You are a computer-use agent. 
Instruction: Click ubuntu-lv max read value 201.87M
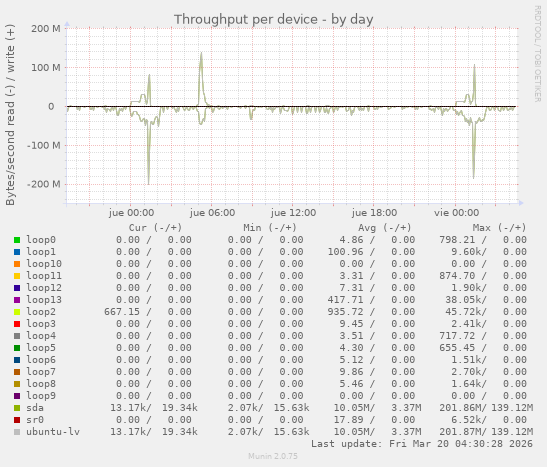(x=459, y=432)
